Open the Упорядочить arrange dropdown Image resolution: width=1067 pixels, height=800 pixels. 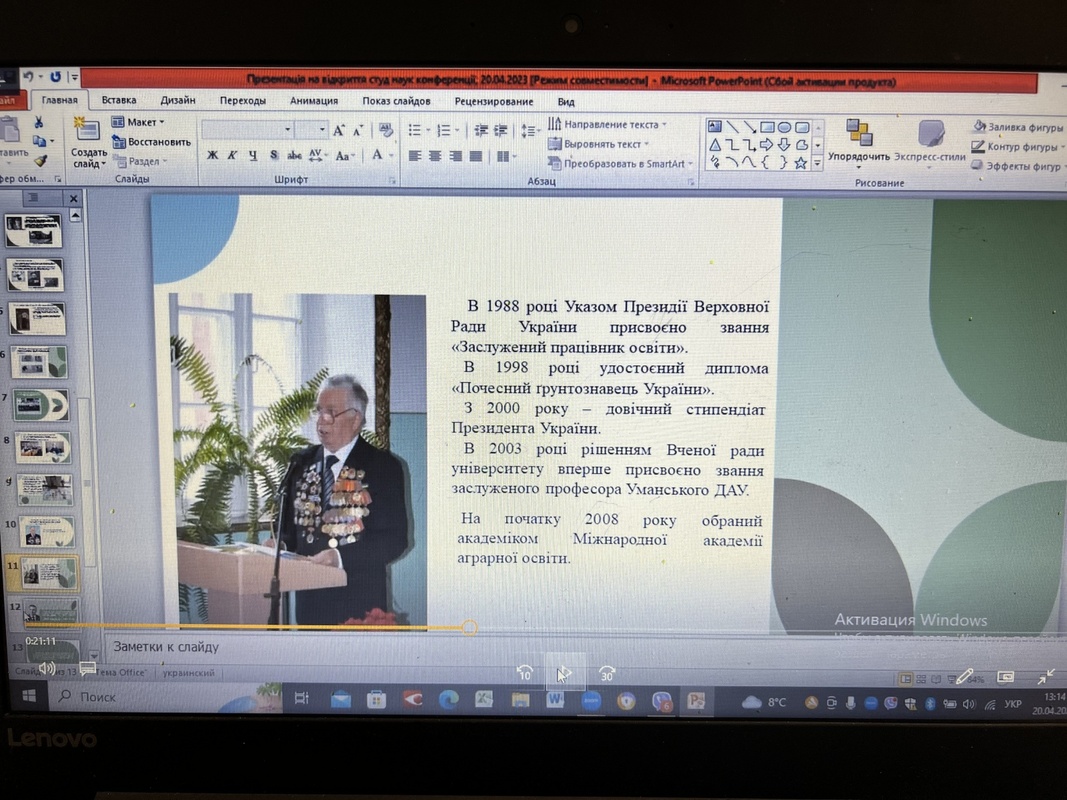tap(859, 143)
